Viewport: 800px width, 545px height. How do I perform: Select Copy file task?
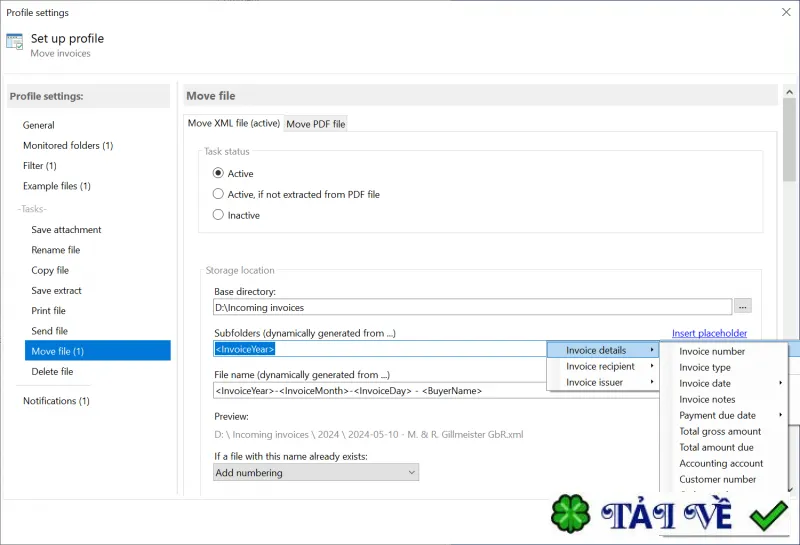pyautogui.click(x=50, y=270)
